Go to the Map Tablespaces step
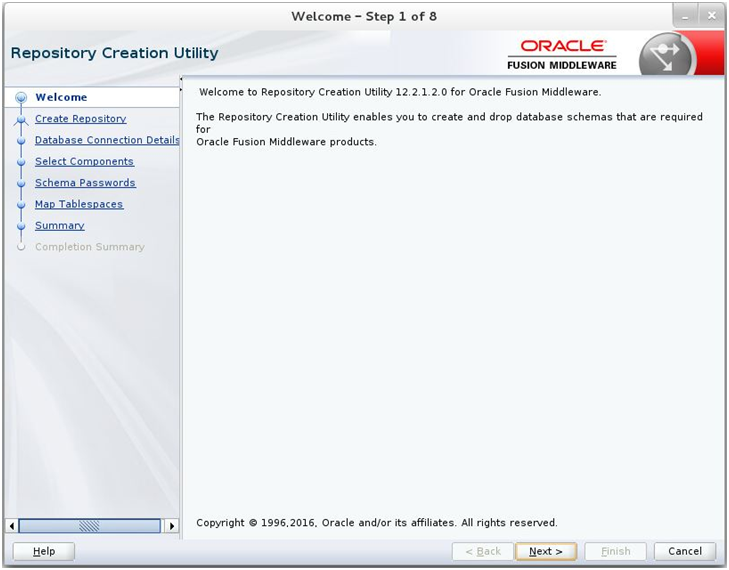Image resolution: width=729 pixels, height=570 pixels. [x=79, y=204]
